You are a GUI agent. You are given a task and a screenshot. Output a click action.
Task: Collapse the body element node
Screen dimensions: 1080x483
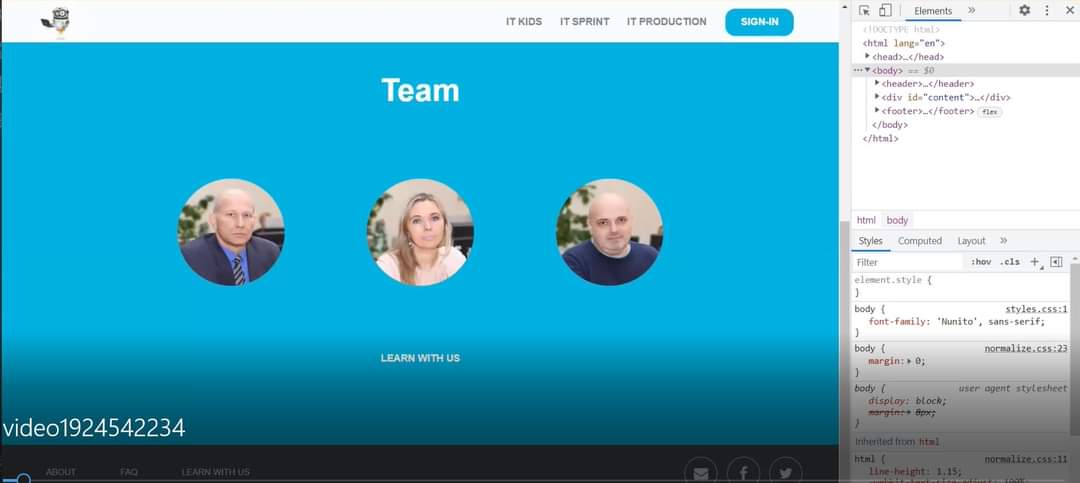tap(868, 70)
